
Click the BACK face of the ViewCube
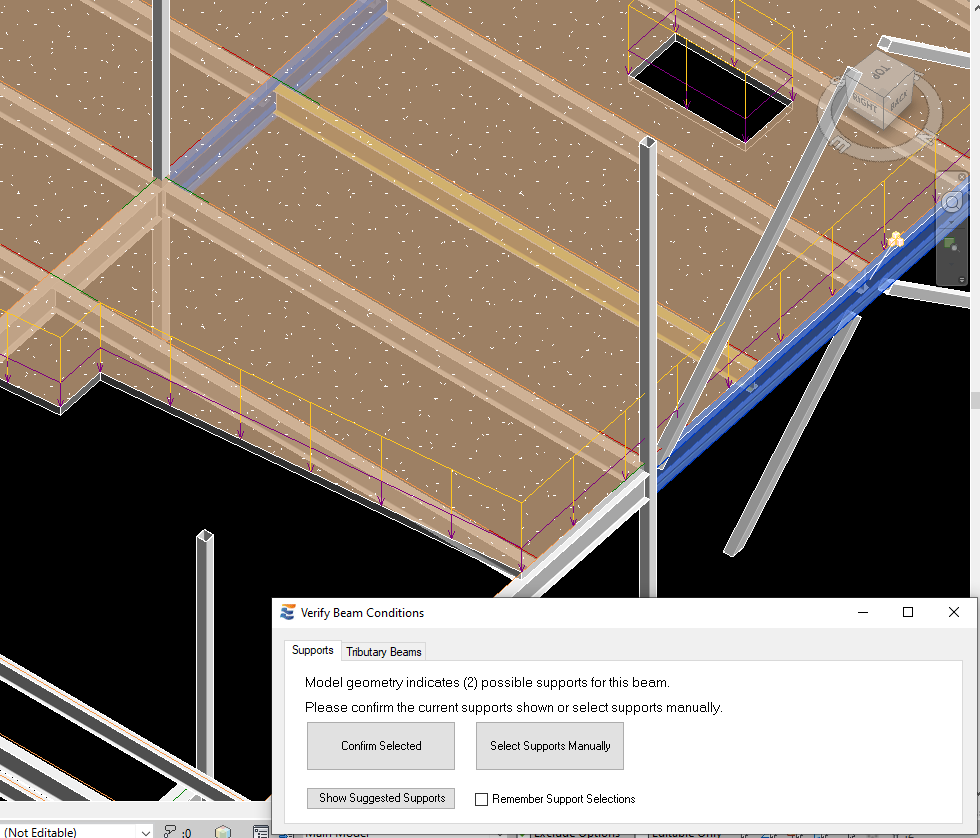(x=899, y=100)
